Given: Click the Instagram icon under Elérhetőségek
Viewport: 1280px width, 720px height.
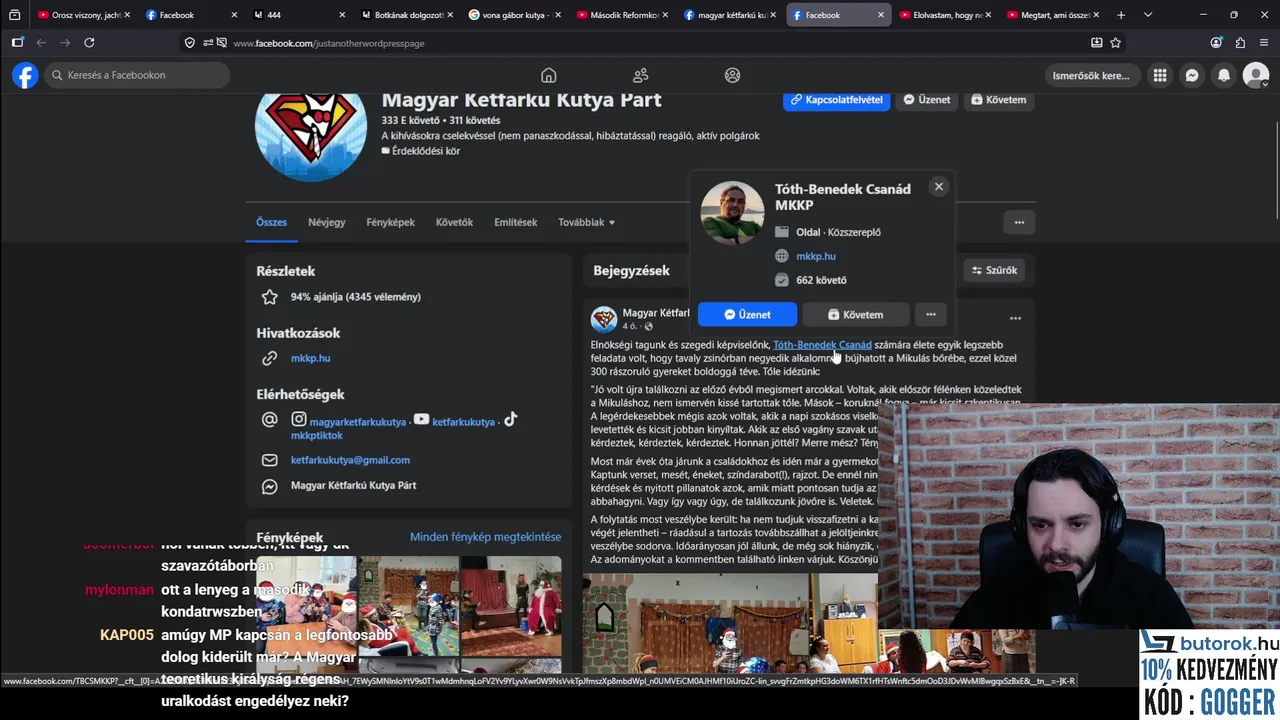Looking at the screenshot, I should tap(299, 420).
